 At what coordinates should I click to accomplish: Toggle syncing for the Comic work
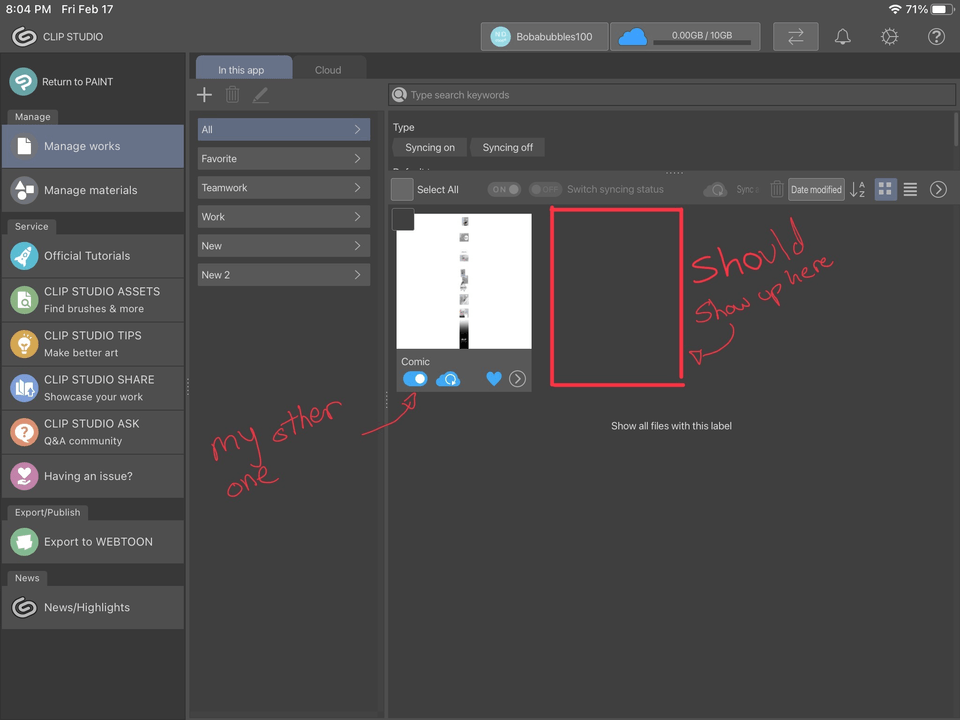point(415,379)
